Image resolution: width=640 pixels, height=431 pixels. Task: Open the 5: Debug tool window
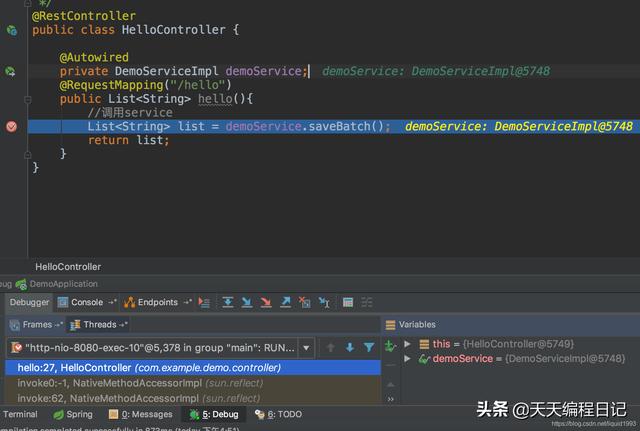215,414
